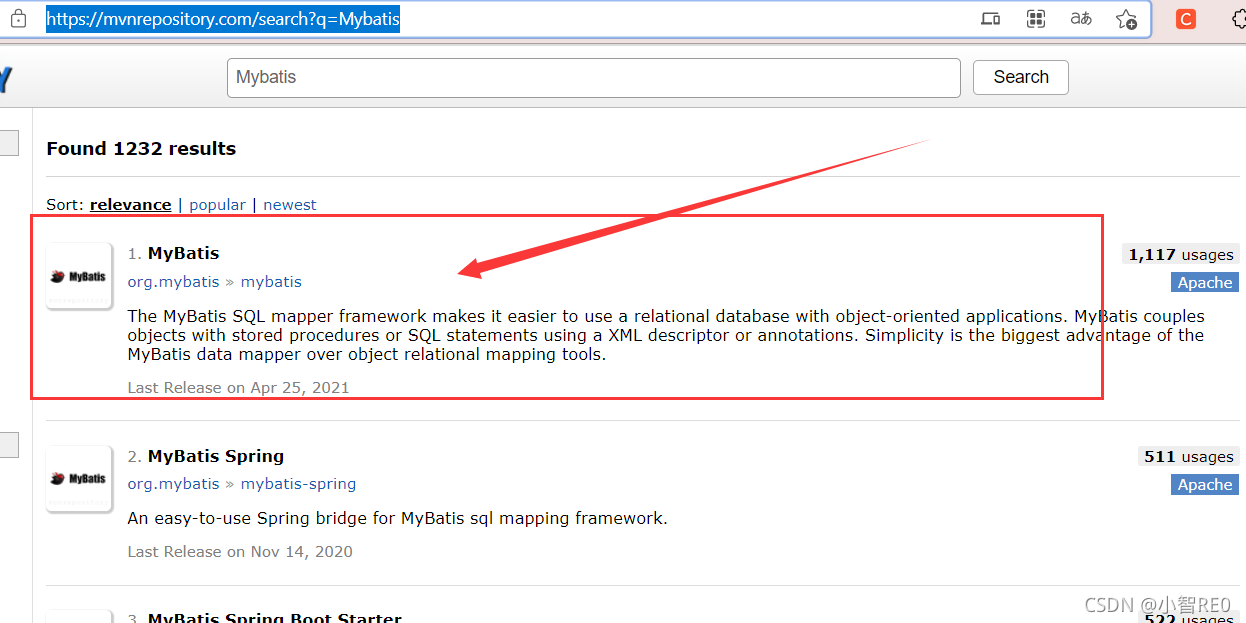1246x623 pixels.
Task: Click the address bar URL
Action: tap(223, 19)
